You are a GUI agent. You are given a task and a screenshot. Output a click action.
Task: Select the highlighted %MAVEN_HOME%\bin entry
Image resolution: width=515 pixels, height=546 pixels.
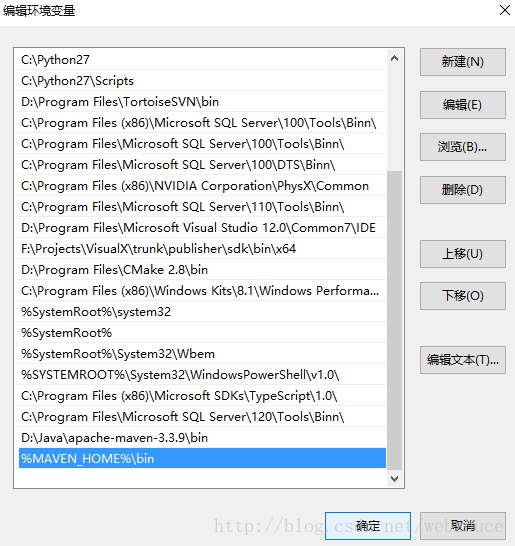pos(202,458)
